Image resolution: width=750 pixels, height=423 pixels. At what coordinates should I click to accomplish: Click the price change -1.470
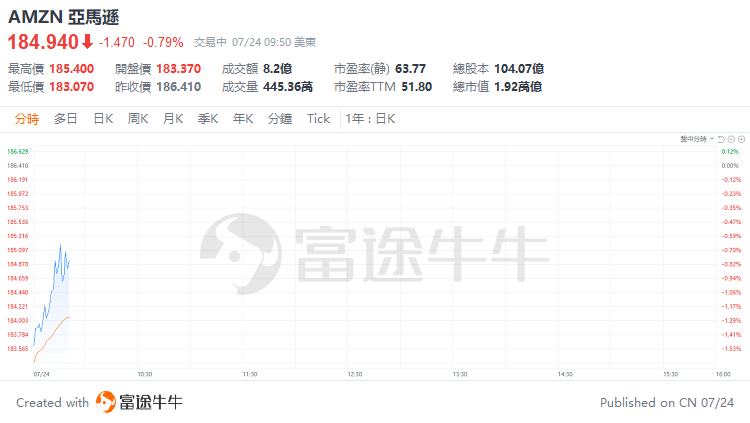point(117,43)
